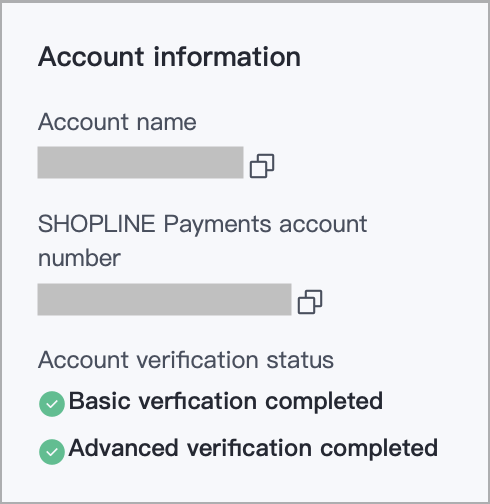Screen dimensions: 490x504
Task: Click the word 'completed' in Basic verification row
Action: point(324,402)
